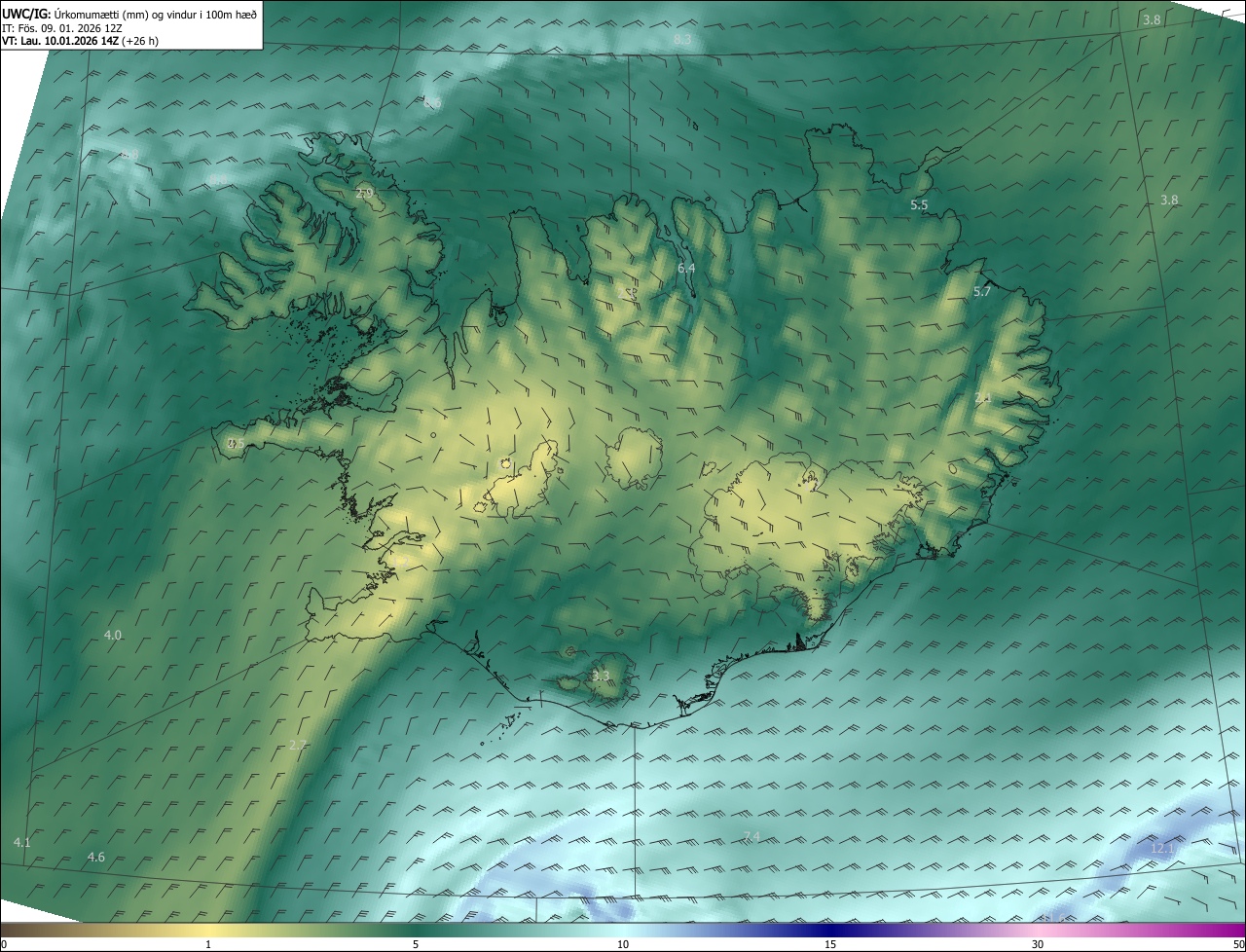This screenshot has height=952, width=1246.
Task: Click the '5' tick on the color scale
Action: click(416, 944)
